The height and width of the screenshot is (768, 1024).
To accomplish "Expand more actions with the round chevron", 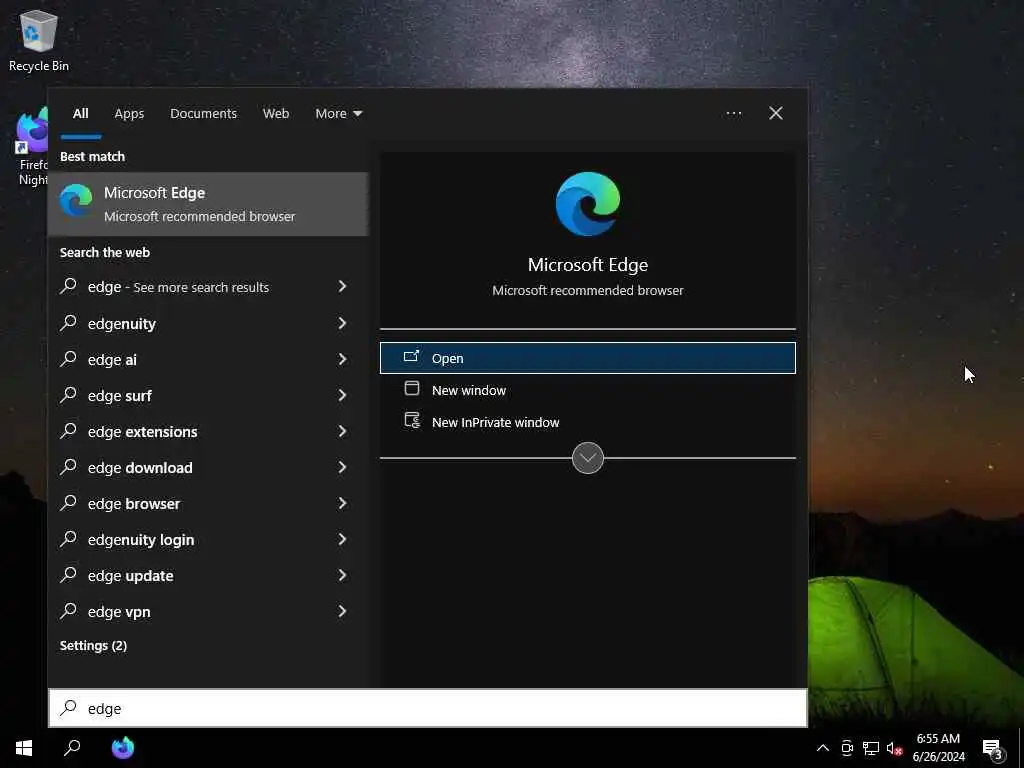I will click(x=588, y=458).
